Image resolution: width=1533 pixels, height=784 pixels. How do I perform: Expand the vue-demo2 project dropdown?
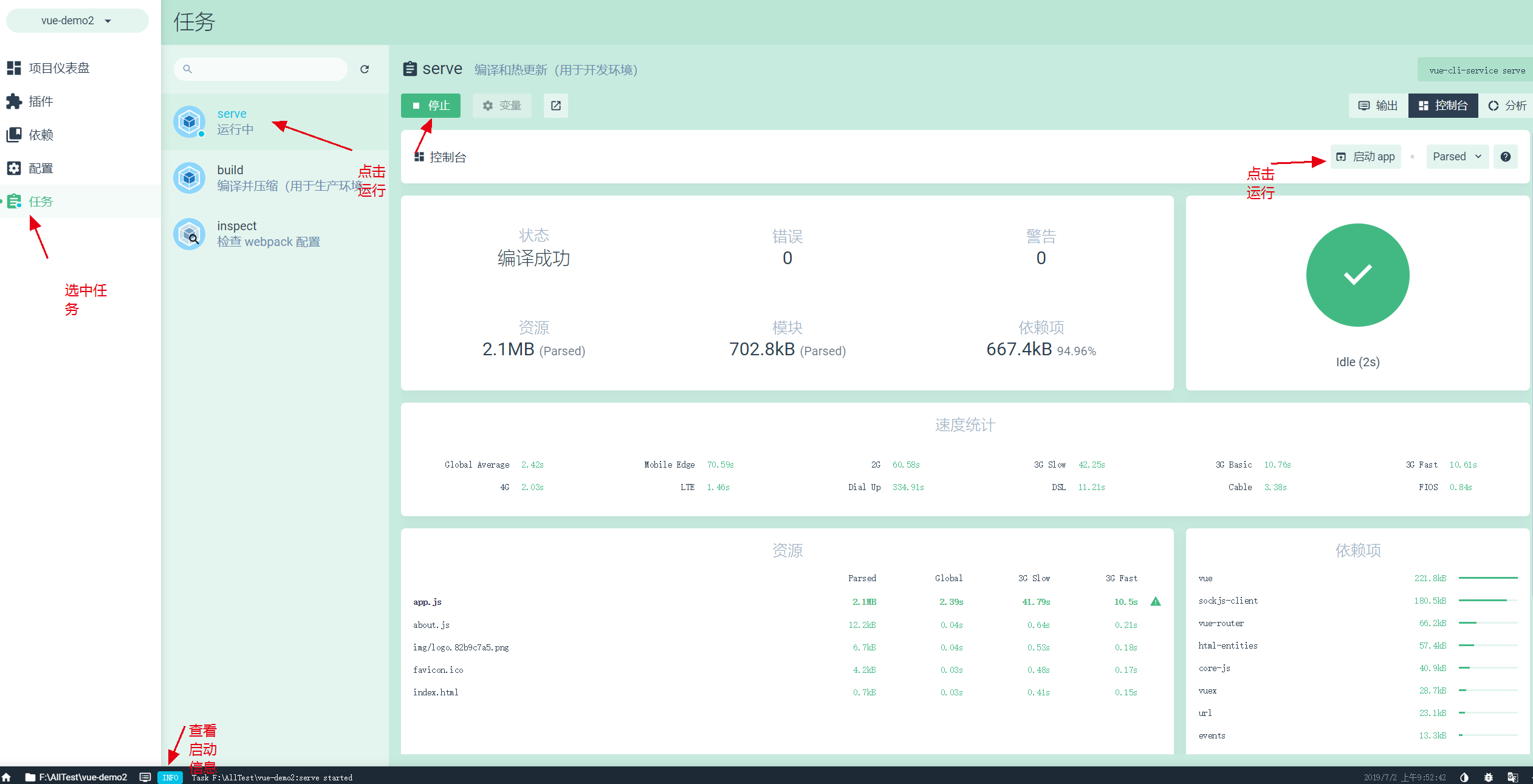click(x=77, y=21)
